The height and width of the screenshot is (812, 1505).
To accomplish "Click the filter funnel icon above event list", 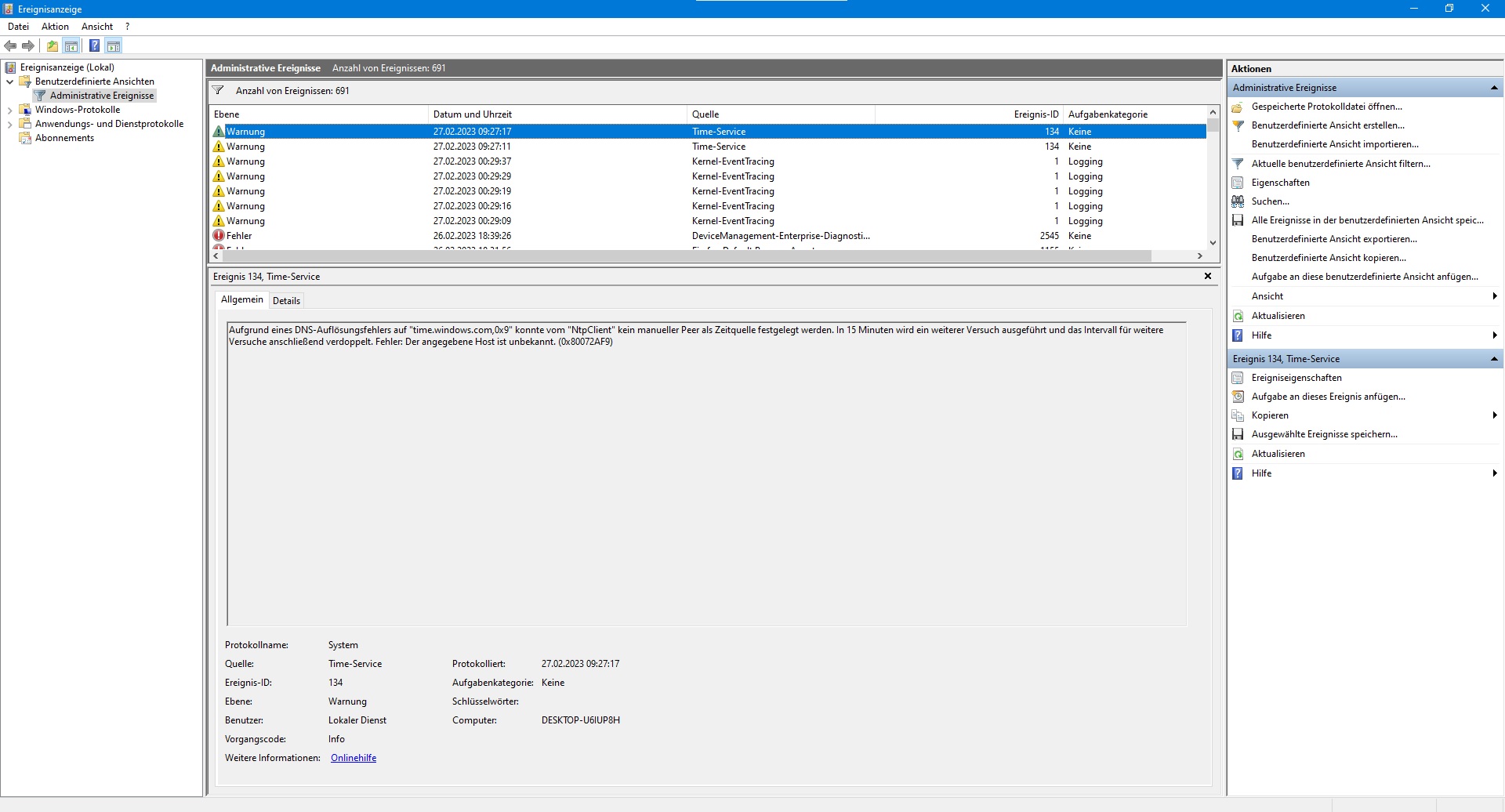I will coord(219,91).
